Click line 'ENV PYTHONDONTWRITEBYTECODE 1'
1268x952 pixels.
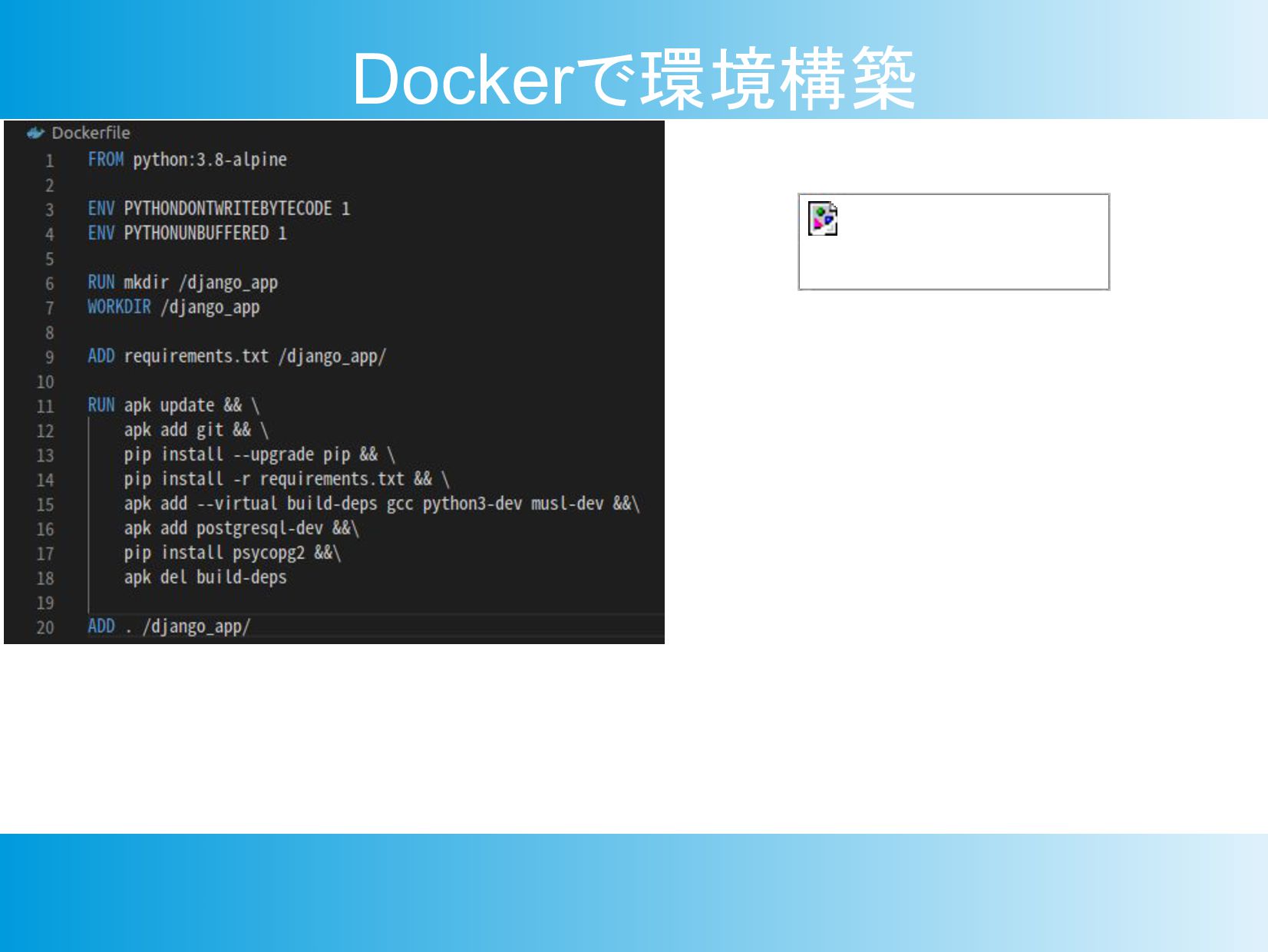pos(219,209)
